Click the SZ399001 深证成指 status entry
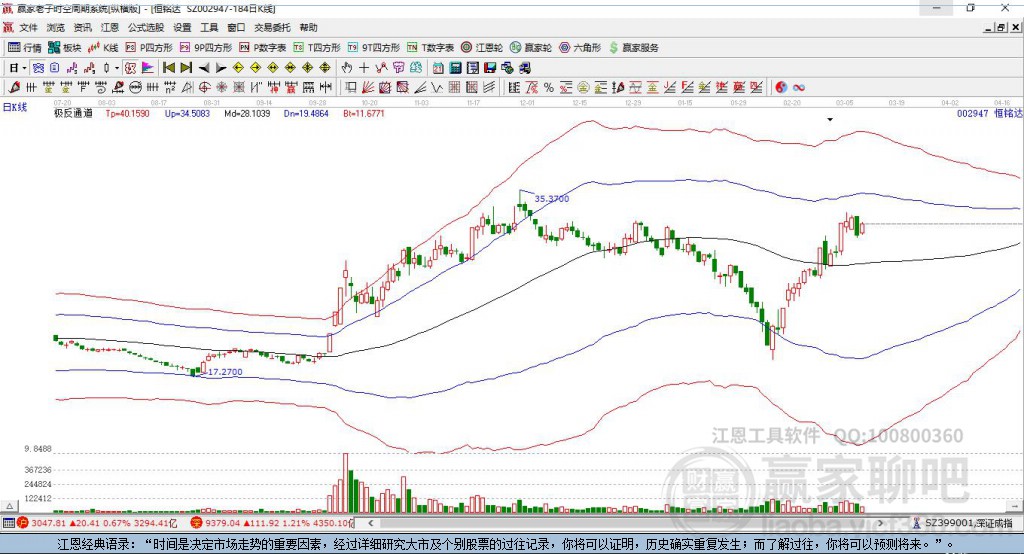 962,523
